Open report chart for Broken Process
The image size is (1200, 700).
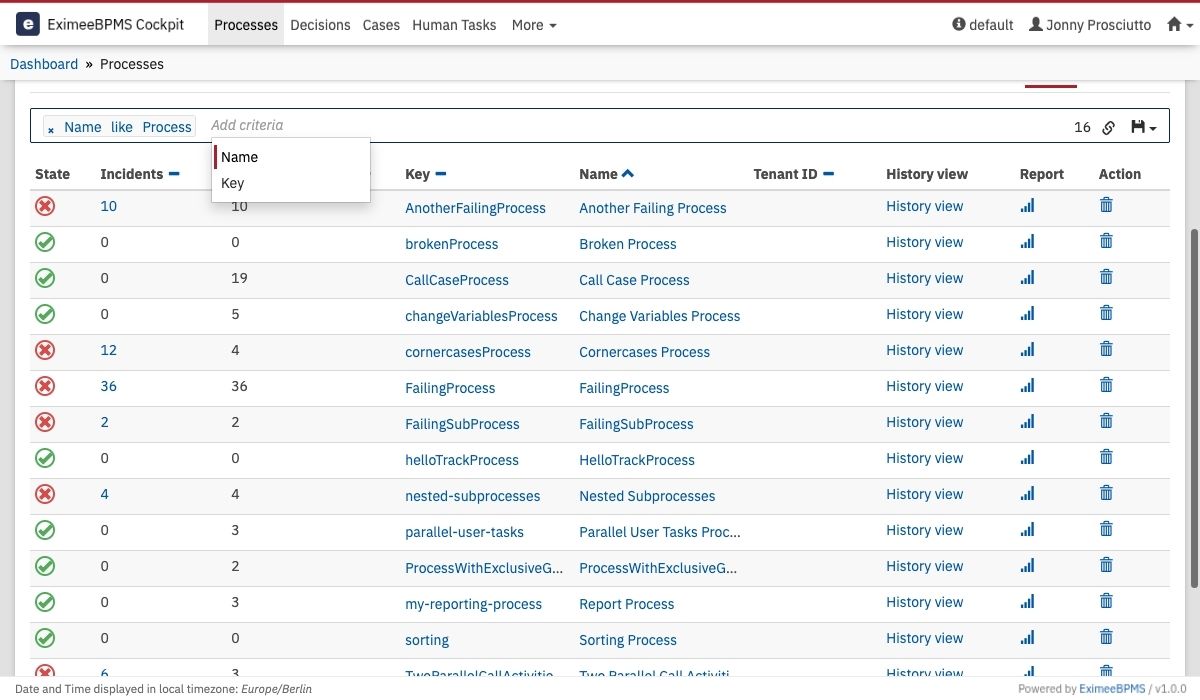coord(1028,241)
